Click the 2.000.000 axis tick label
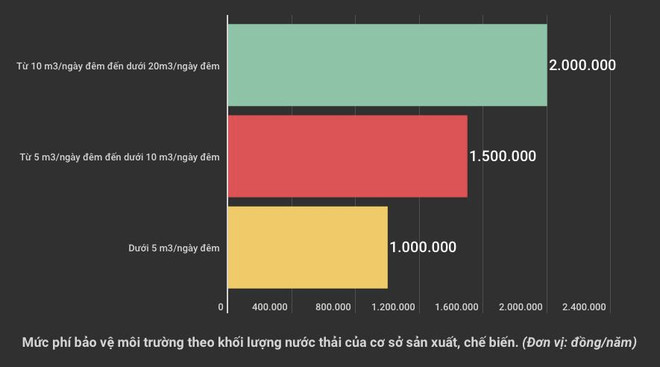Screen dimensions: 660x367 pos(521,307)
